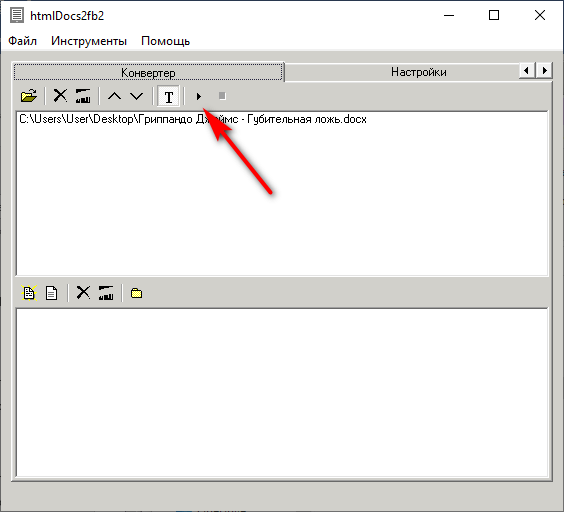Screen dimensions: 564x512
Task: Delete output entry with lower X icon
Action: [x=83, y=293]
